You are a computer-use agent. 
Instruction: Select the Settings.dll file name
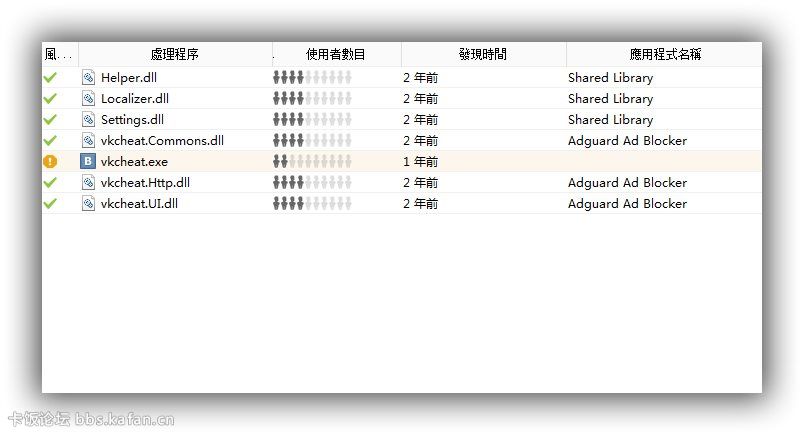tap(132, 120)
